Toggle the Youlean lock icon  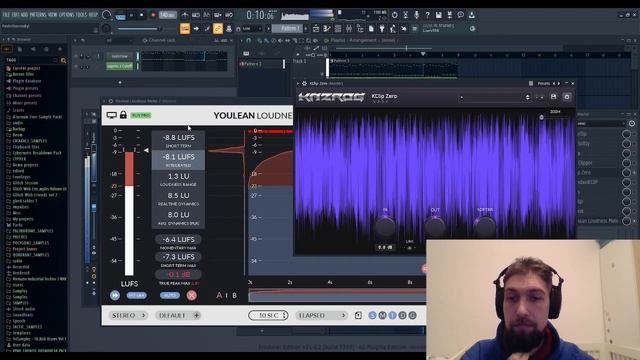pos(123,115)
